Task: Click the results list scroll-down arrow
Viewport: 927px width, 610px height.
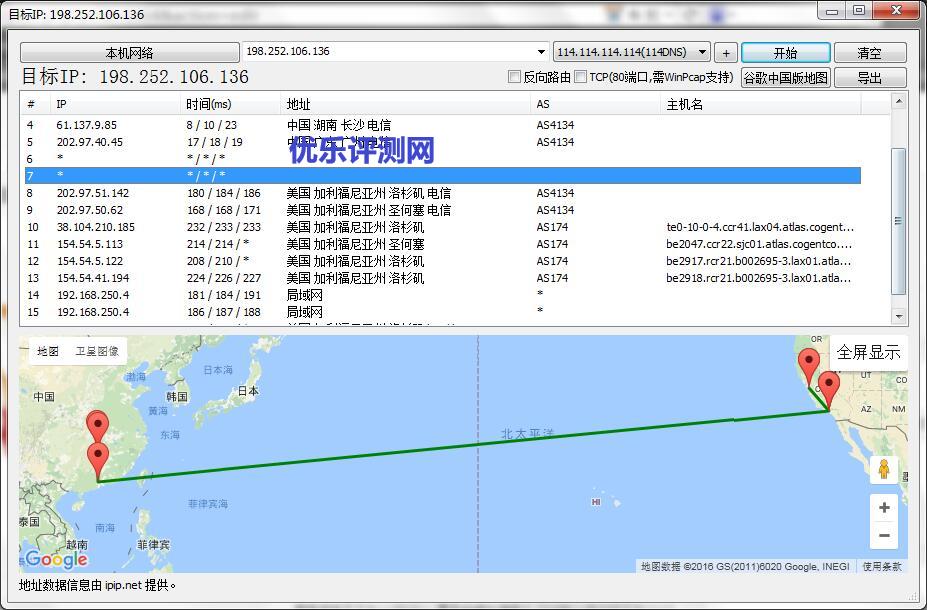Action: [x=898, y=316]
